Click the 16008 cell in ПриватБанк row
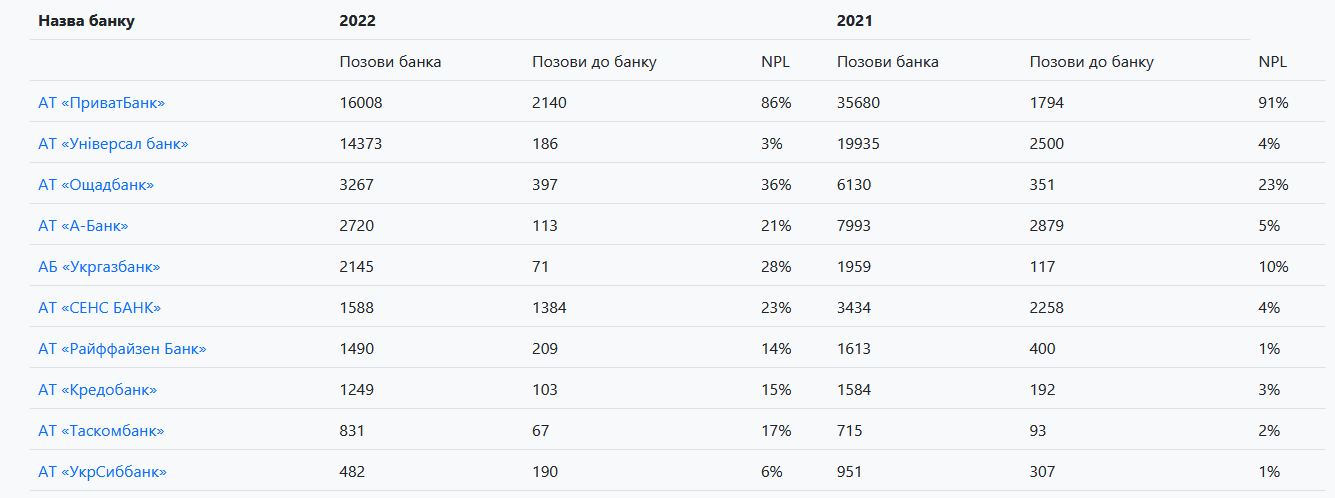The height and width of the screenshot is (498, 1335). tap(361, 103)
